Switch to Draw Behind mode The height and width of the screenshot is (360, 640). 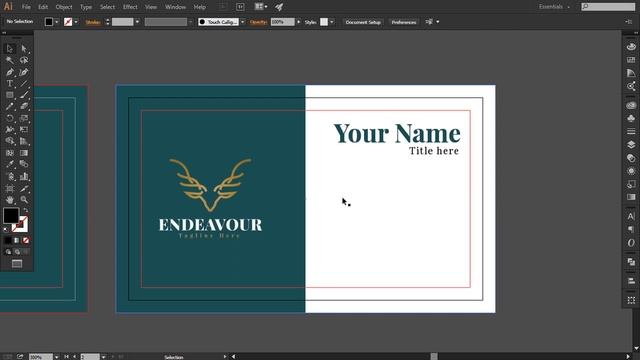coord(17,252)
